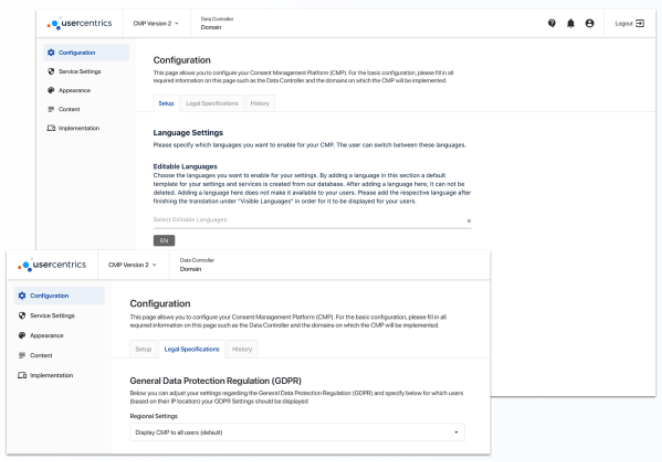Click the Logout exit icon

point(640,23)
